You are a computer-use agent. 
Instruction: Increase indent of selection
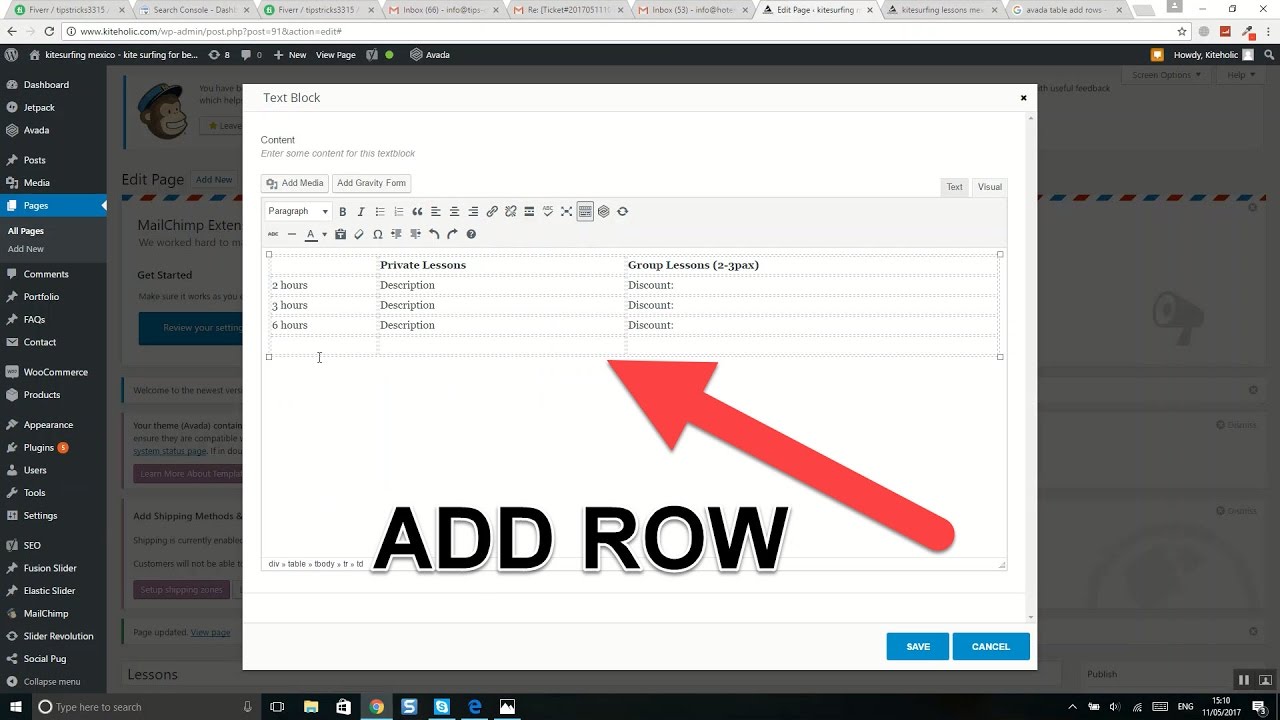[x=415, y=234]
